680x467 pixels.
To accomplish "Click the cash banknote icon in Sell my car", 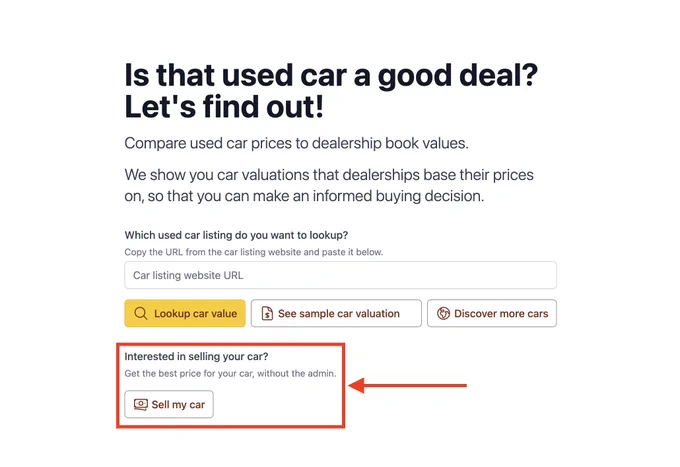I will (x=141, y=405).
